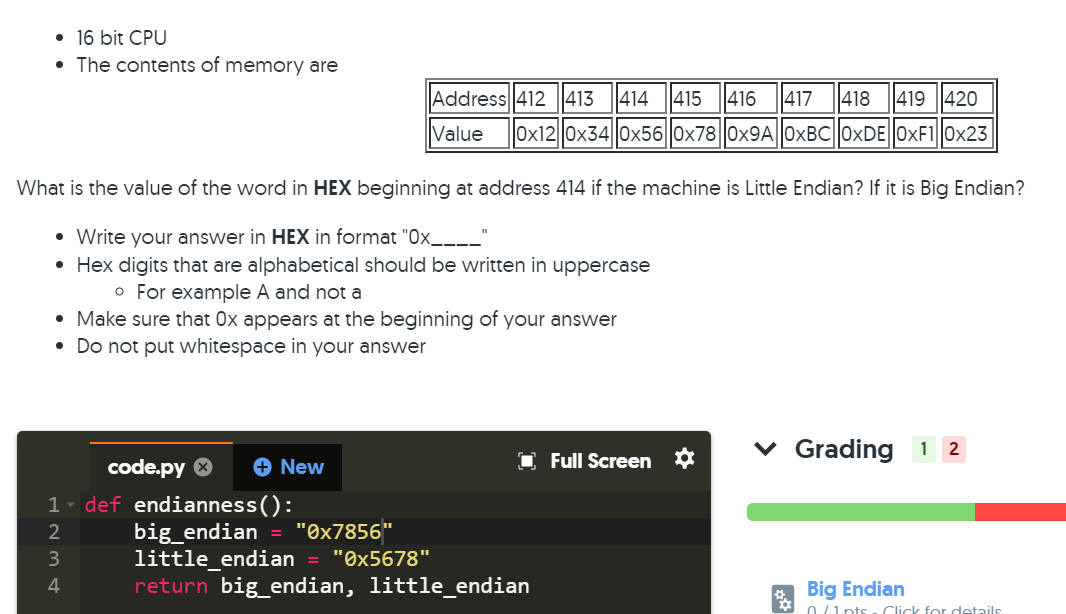Screen dimensions: 1066x614
Task: Click the expand icon next to Full Screen label
Action: click(525, 460)
